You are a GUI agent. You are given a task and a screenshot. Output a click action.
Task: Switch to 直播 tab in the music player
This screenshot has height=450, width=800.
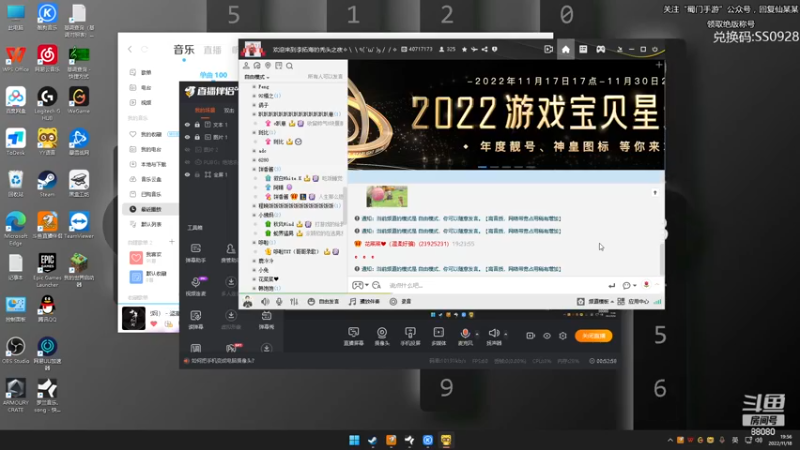click(x=212, y=50)
